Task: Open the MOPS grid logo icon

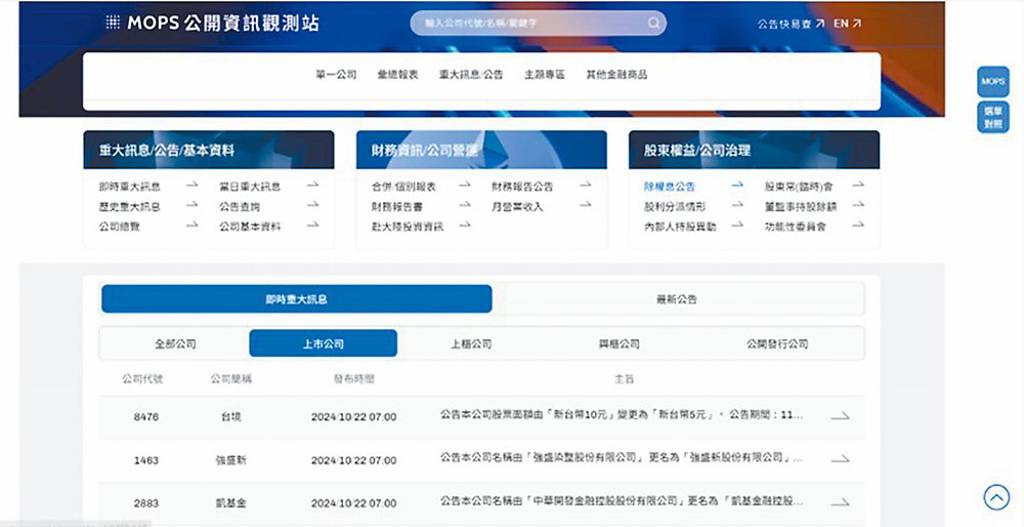Action: tap(112, 23)
